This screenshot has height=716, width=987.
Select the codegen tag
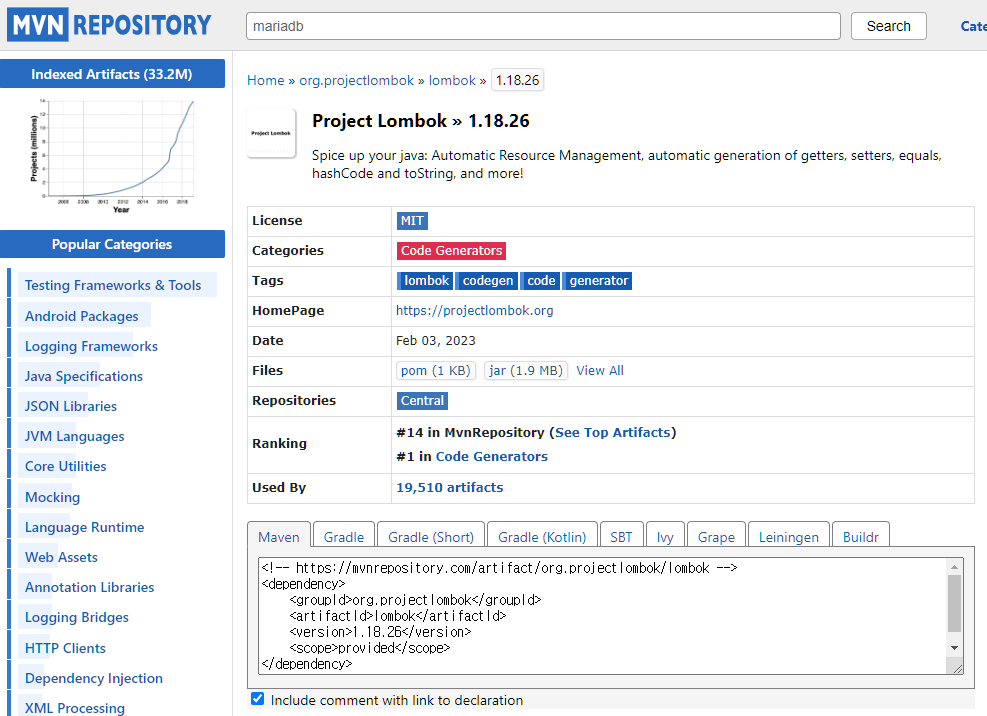click(x=487, y=281)
